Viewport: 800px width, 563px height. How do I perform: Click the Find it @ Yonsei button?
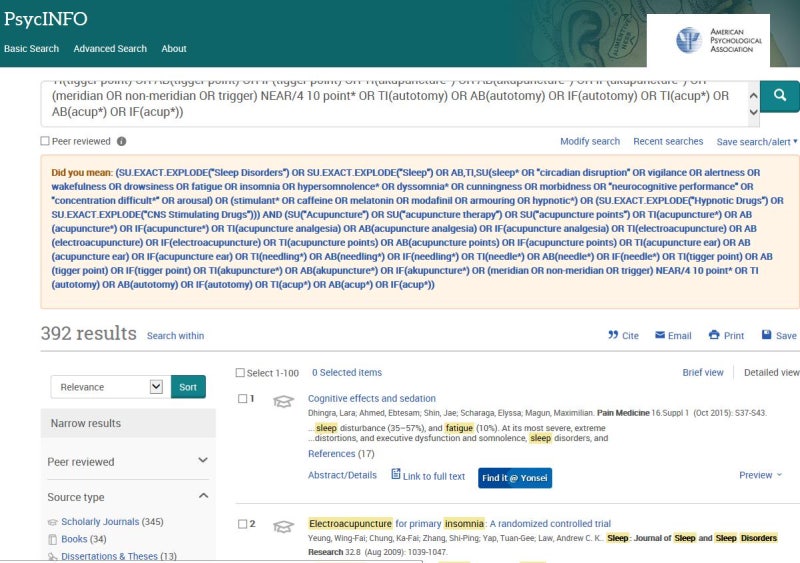(515, 478)
